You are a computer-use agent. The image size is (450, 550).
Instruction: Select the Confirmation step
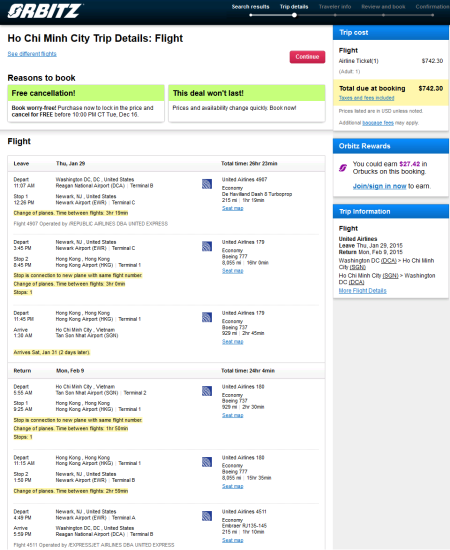pyautogui.click(x=432, y=7)
